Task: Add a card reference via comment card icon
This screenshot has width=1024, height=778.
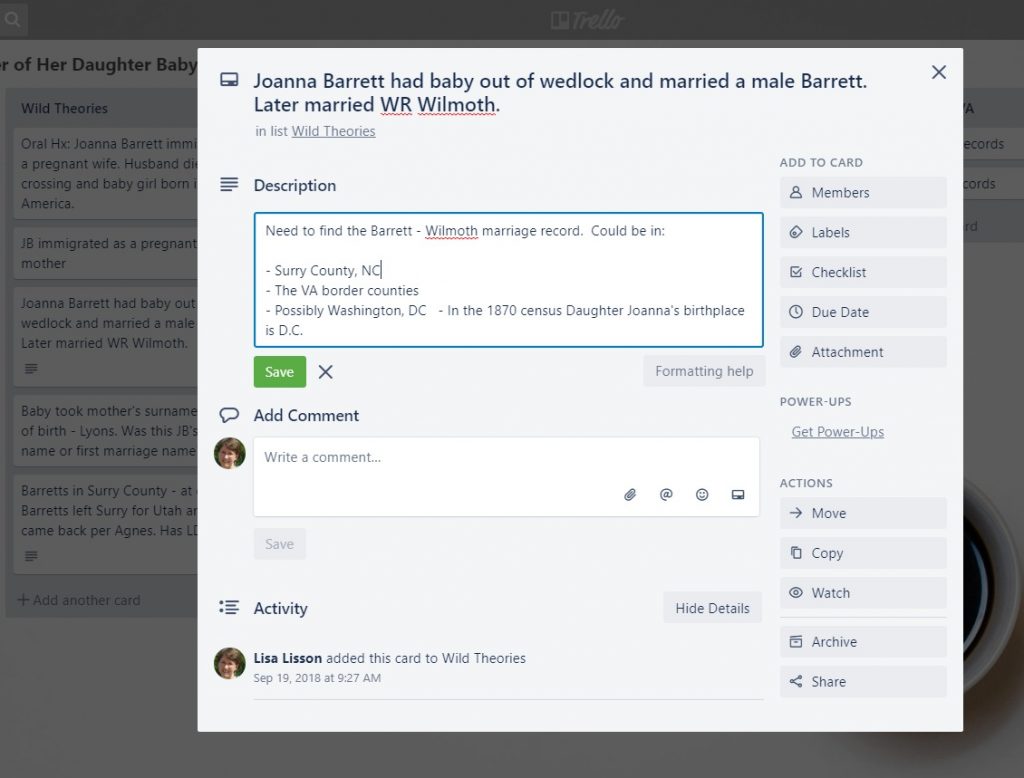Action: coord(738,494)
